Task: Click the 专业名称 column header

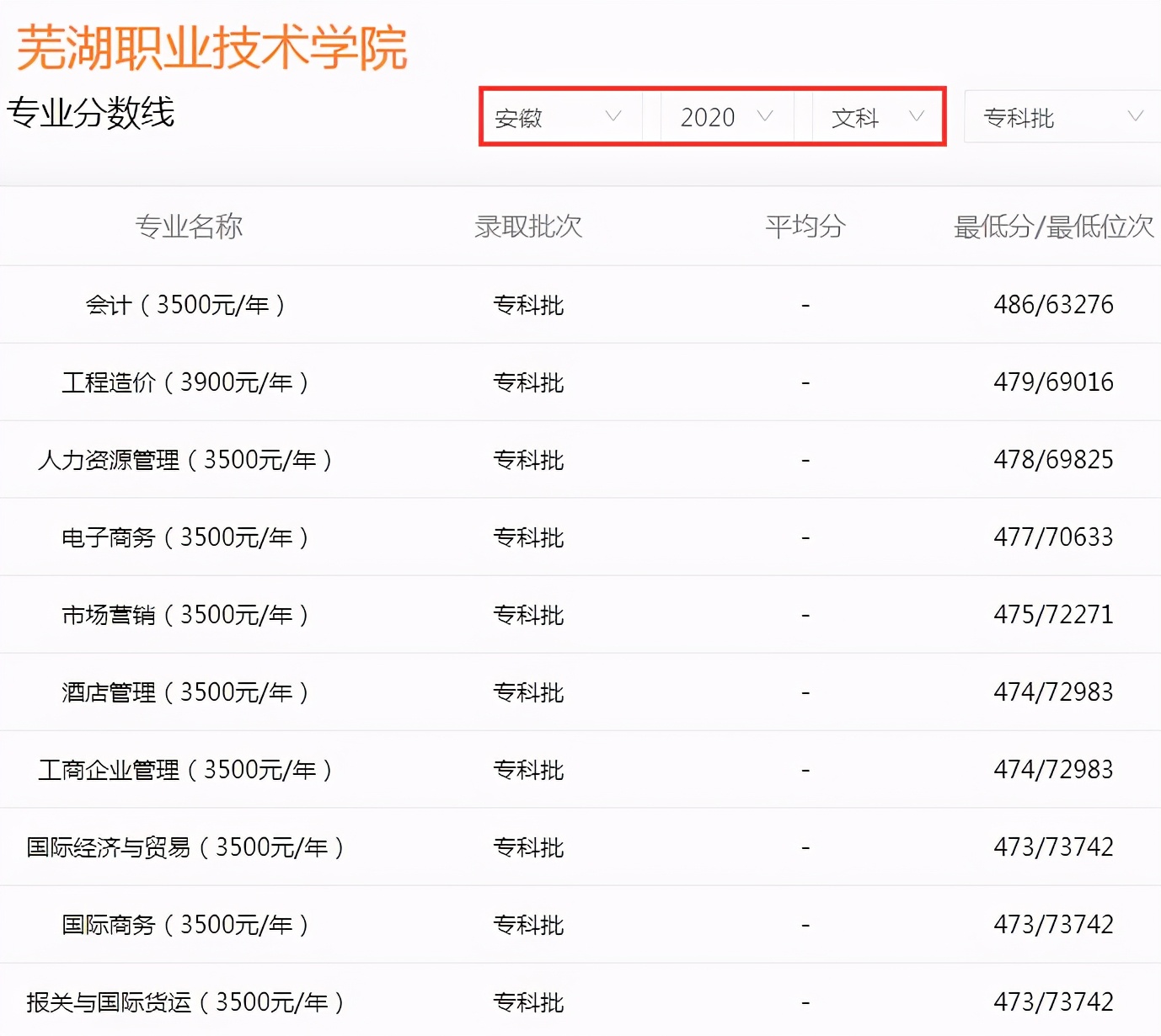Action: pyautogui.click(x=190, y=226)
